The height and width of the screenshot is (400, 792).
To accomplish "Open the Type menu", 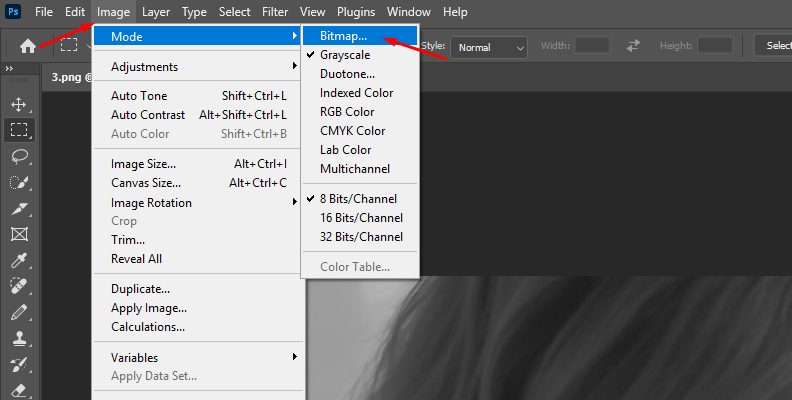I will point(194,12).
